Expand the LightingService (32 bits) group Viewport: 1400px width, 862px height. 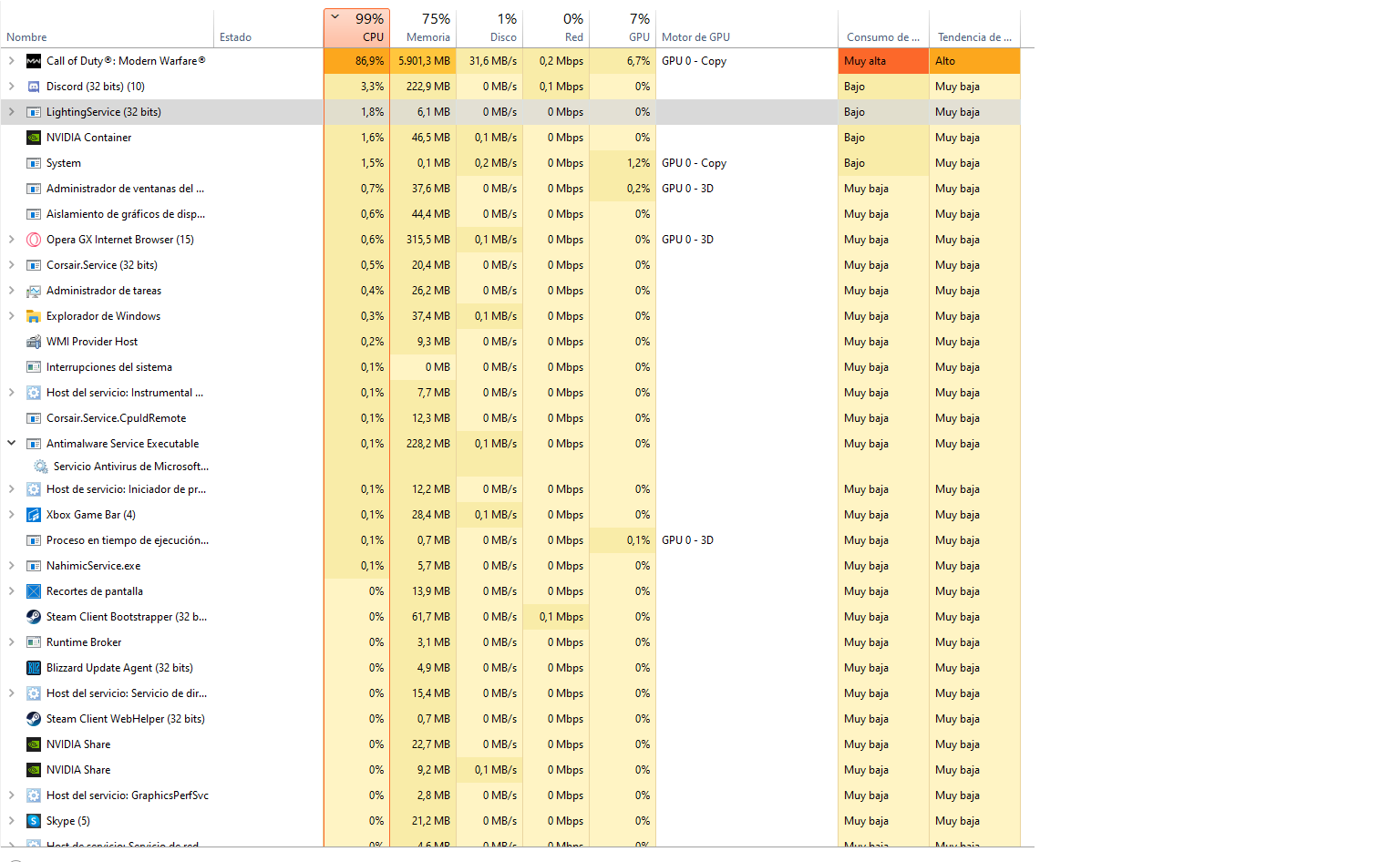point(12,112)
